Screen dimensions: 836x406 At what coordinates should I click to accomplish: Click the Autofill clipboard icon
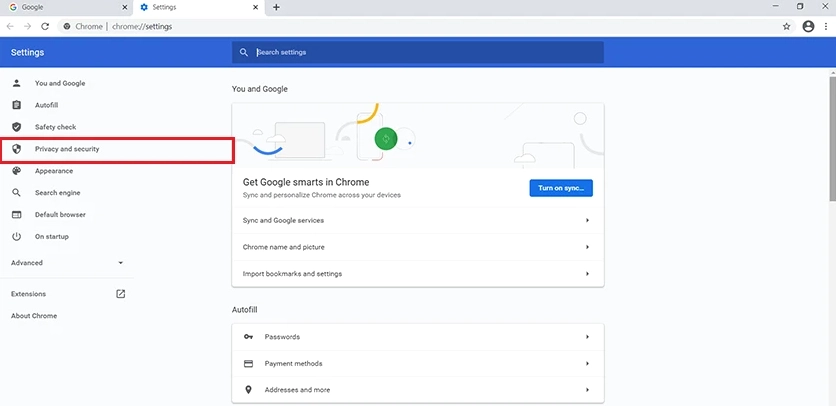(x=17, y=105)
